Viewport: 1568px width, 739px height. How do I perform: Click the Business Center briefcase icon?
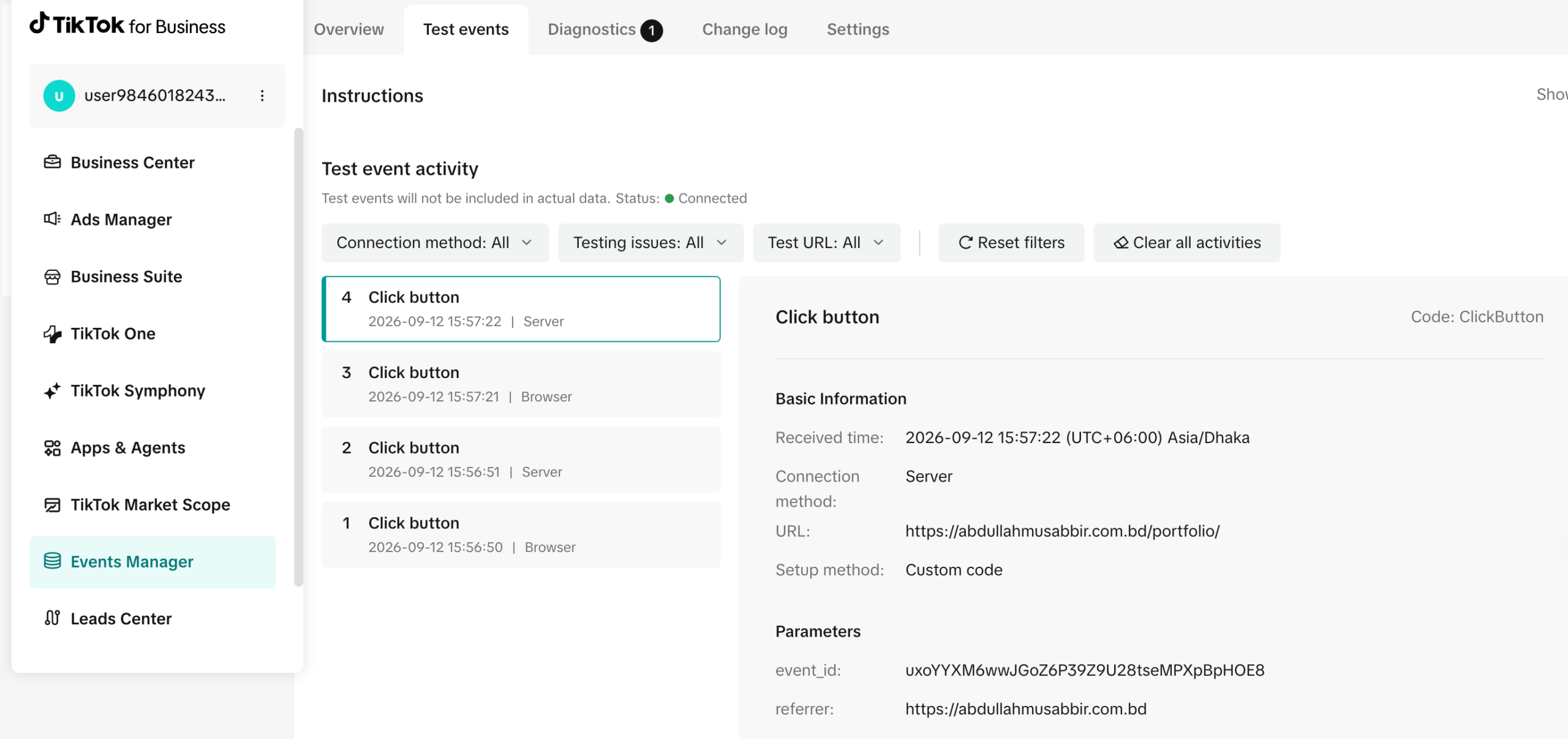coord(53,162)
